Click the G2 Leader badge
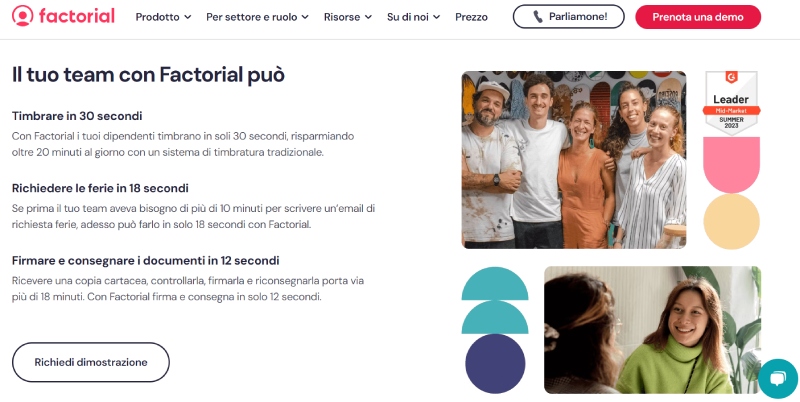The height and width of the screenshot is (402, 800). point(731,103)
